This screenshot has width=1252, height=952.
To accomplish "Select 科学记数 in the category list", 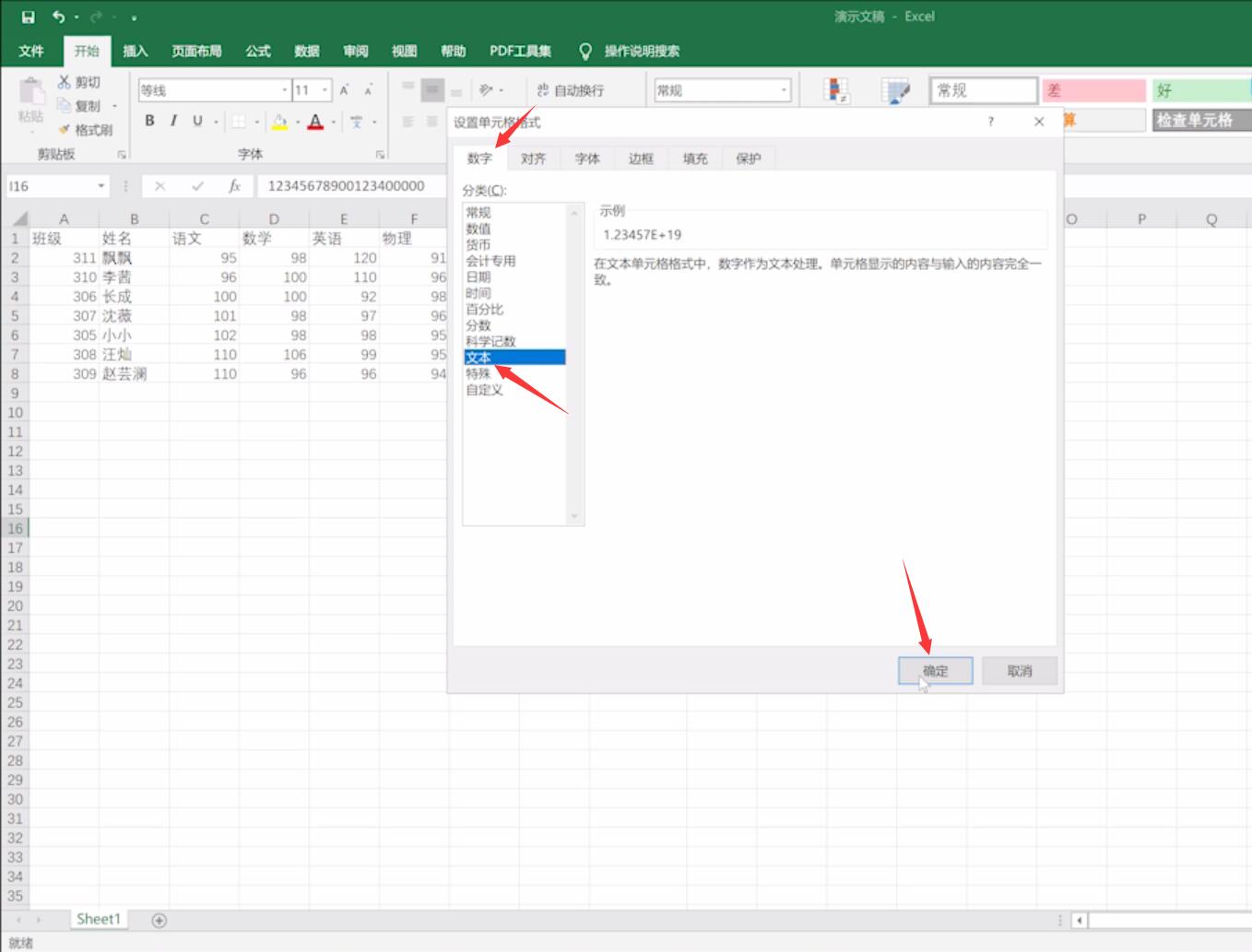I will point(490,341).
